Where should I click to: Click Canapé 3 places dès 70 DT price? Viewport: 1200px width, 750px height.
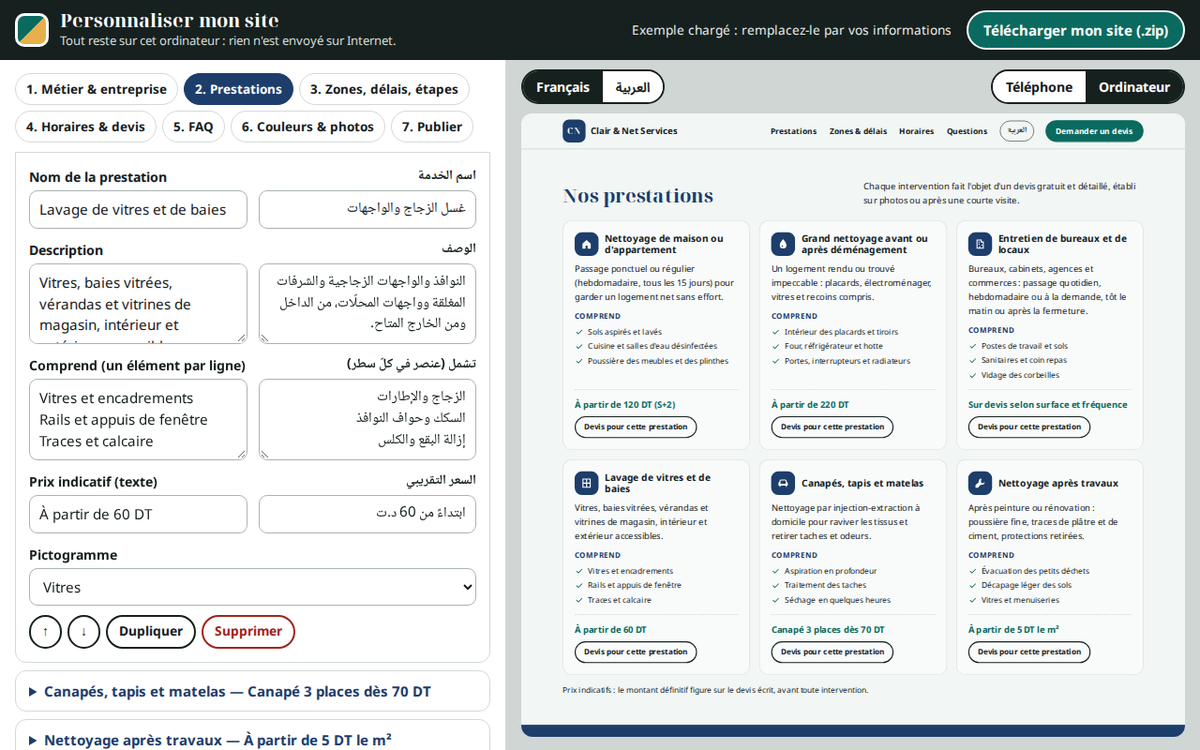click(828, 630)
